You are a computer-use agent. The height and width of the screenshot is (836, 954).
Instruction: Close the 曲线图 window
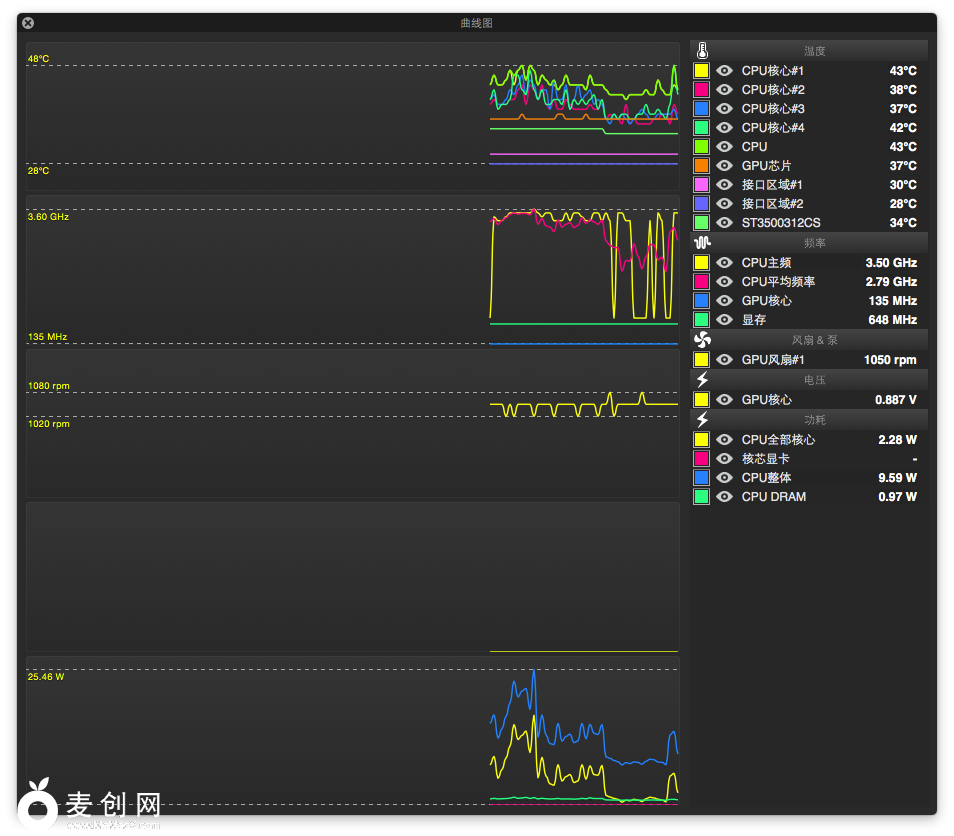pos(28,23)
